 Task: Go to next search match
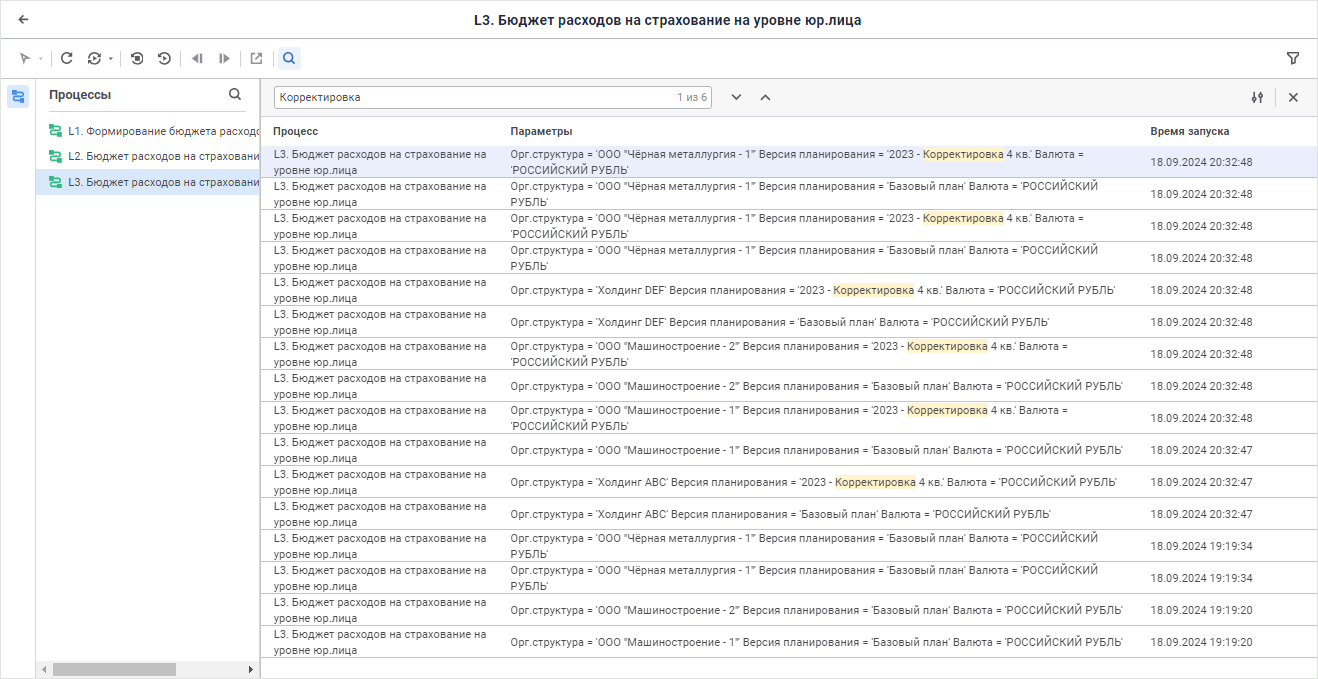click(737, 98)
